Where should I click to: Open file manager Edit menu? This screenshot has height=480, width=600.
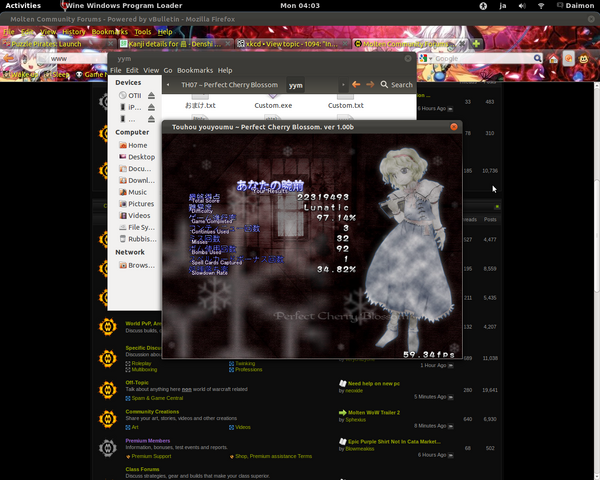132,70
